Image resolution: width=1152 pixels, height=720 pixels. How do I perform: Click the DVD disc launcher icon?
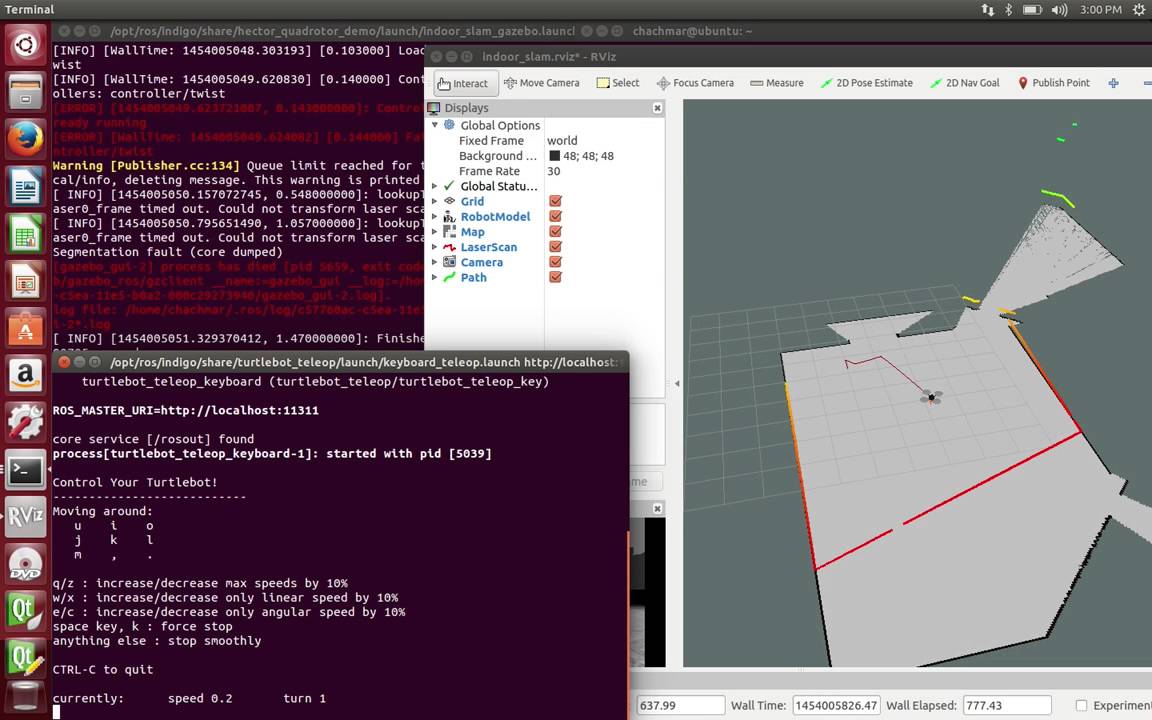(x=26, y=564)
